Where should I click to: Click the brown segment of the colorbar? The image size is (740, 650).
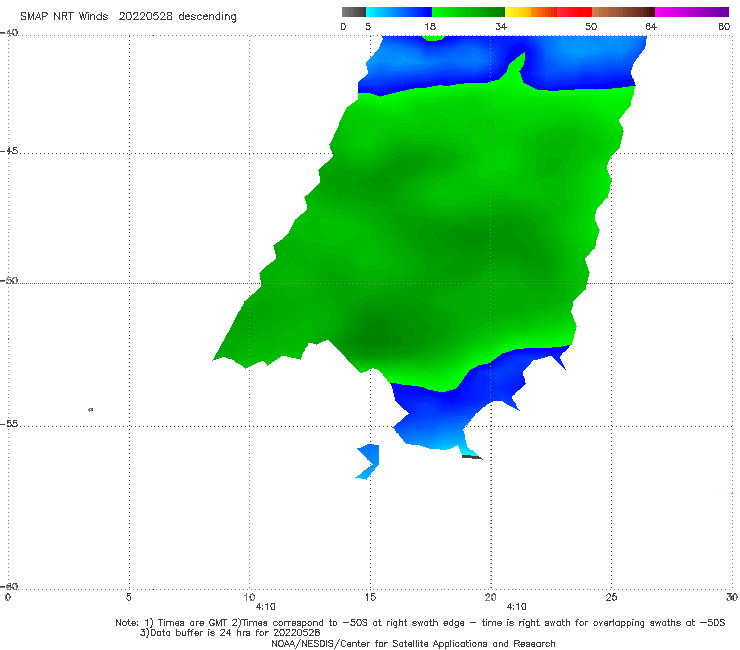(623, 12)
